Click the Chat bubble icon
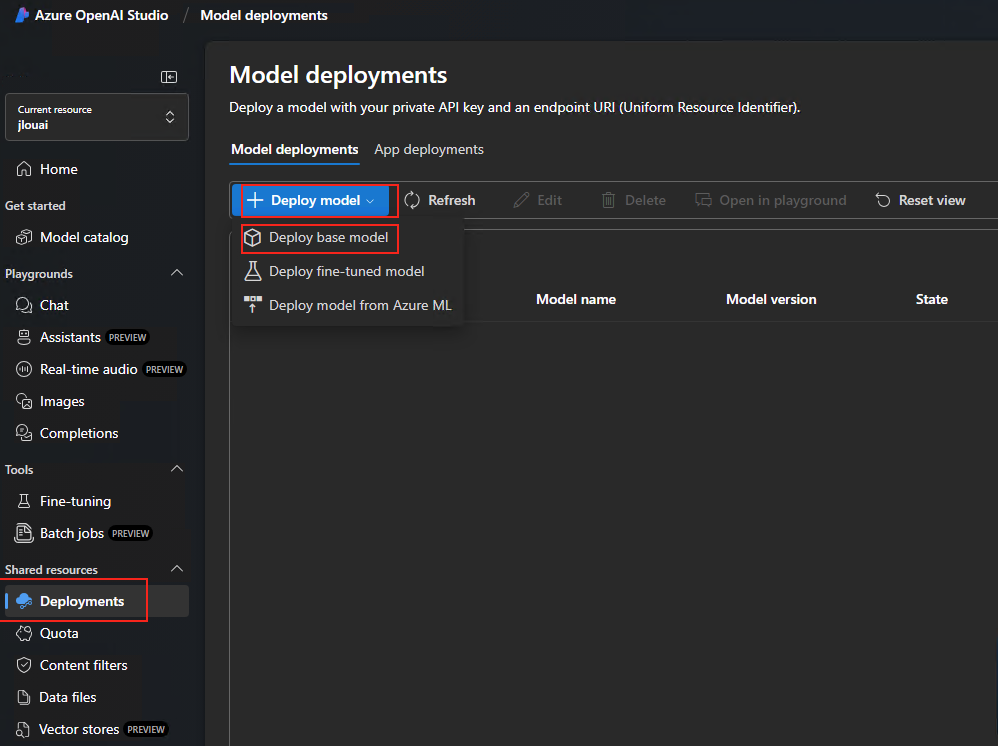The image size is (998, 746). tap(24, 306)
